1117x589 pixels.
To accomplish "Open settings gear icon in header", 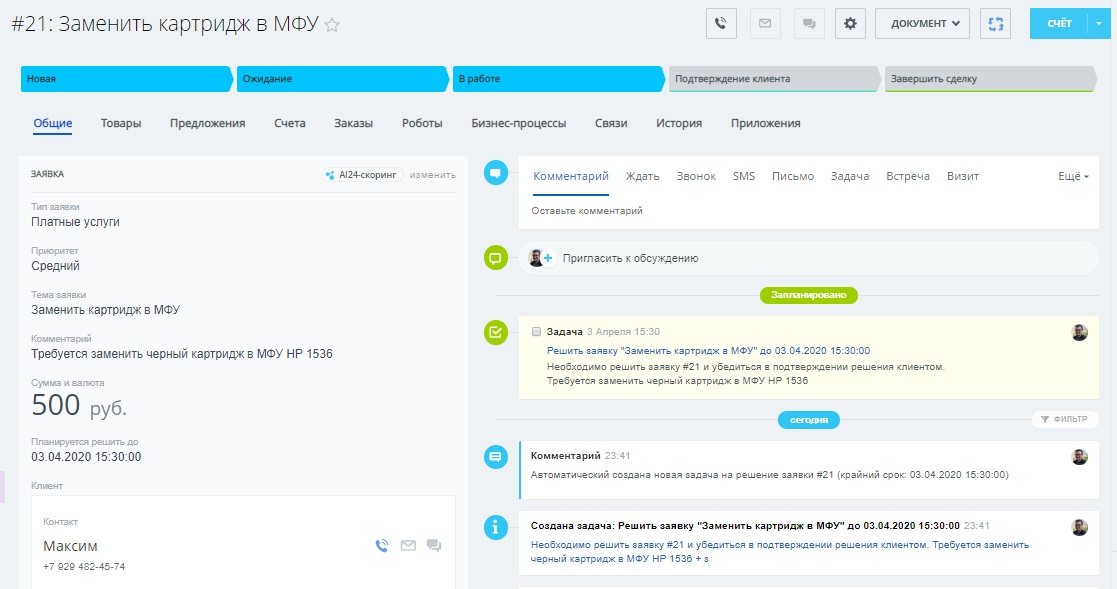I will 850,23.
